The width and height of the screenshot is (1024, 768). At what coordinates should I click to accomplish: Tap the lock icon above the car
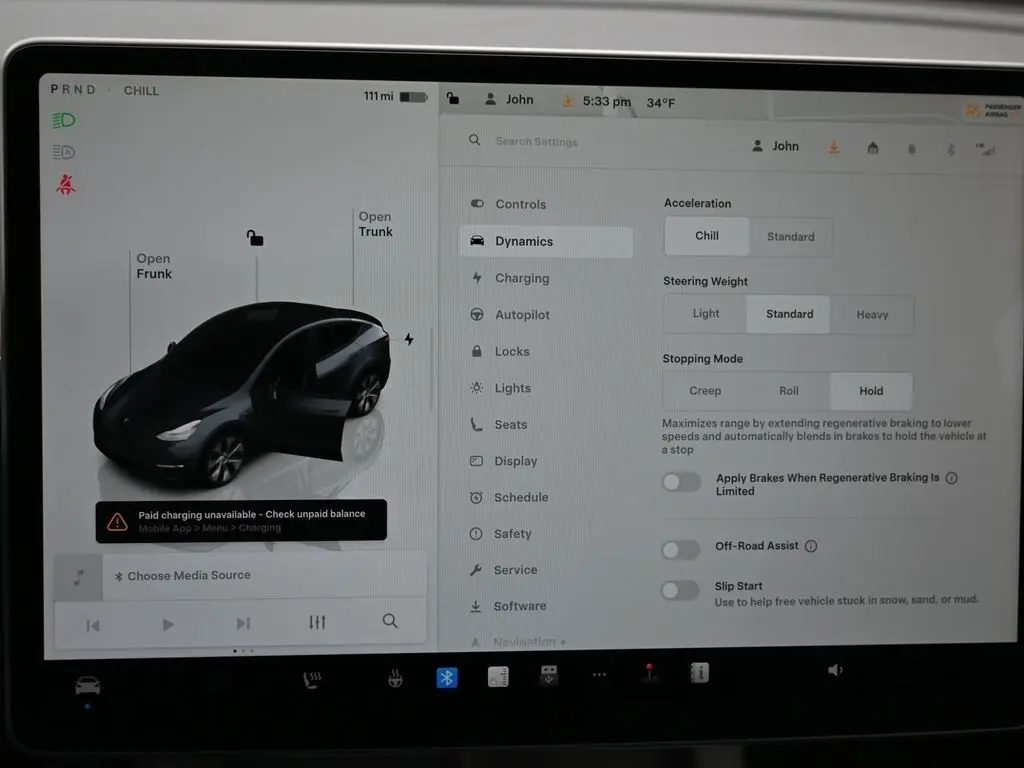255,238
